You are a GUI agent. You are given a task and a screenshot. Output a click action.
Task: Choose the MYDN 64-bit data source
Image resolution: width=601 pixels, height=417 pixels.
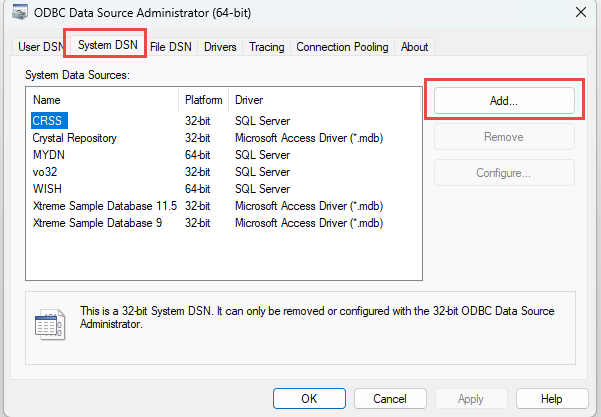coord(50,154)
